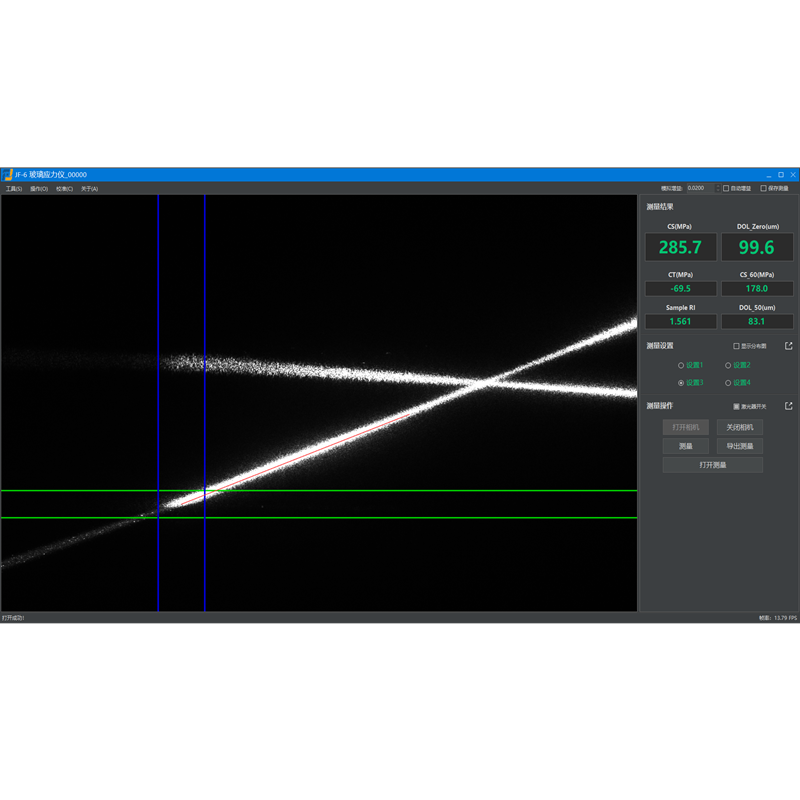
Task: Open the 关于(A) menu
Action: click(x=89, y=189)
